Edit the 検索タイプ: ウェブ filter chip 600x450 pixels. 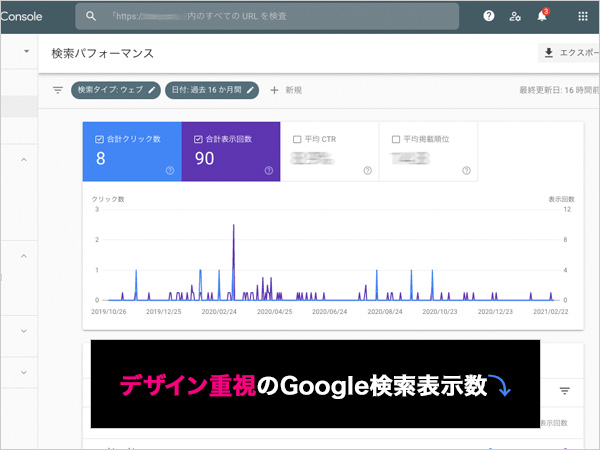point(116,90)
